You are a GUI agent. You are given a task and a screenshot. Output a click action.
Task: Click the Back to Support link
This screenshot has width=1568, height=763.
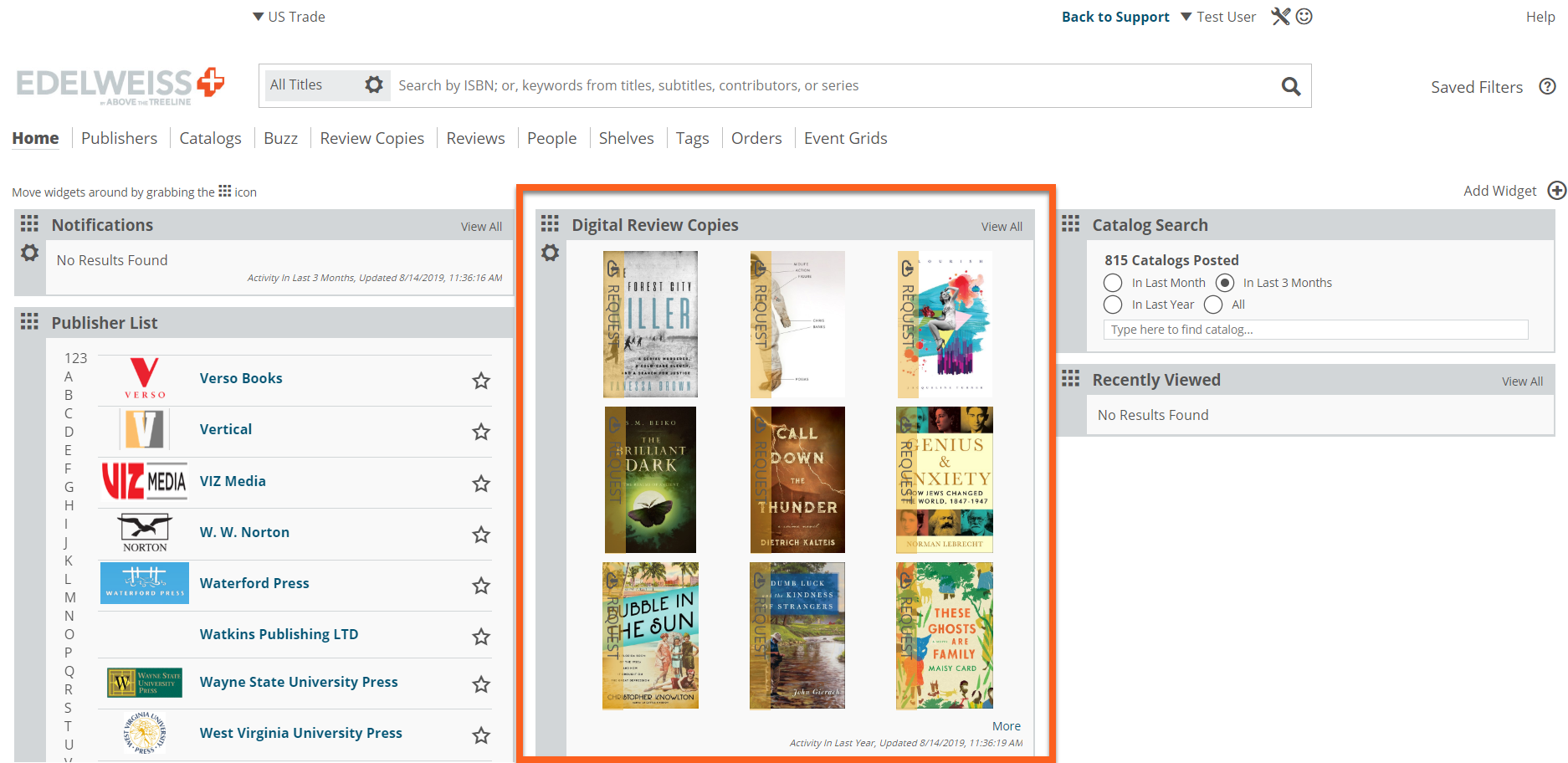click(x=1115, y=17)
